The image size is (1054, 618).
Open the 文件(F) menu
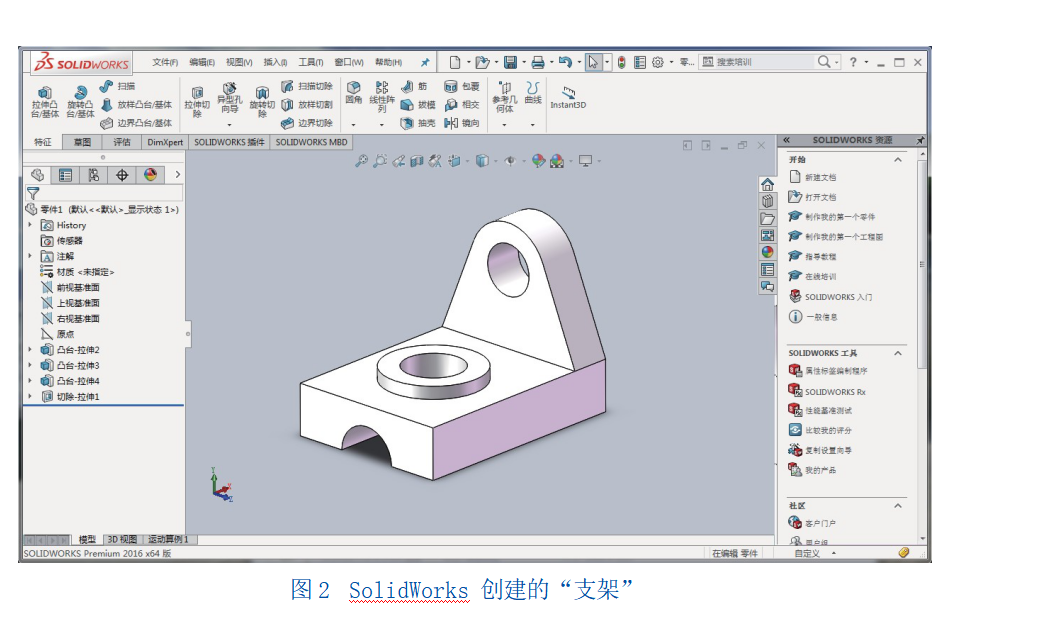click(165, 63)
